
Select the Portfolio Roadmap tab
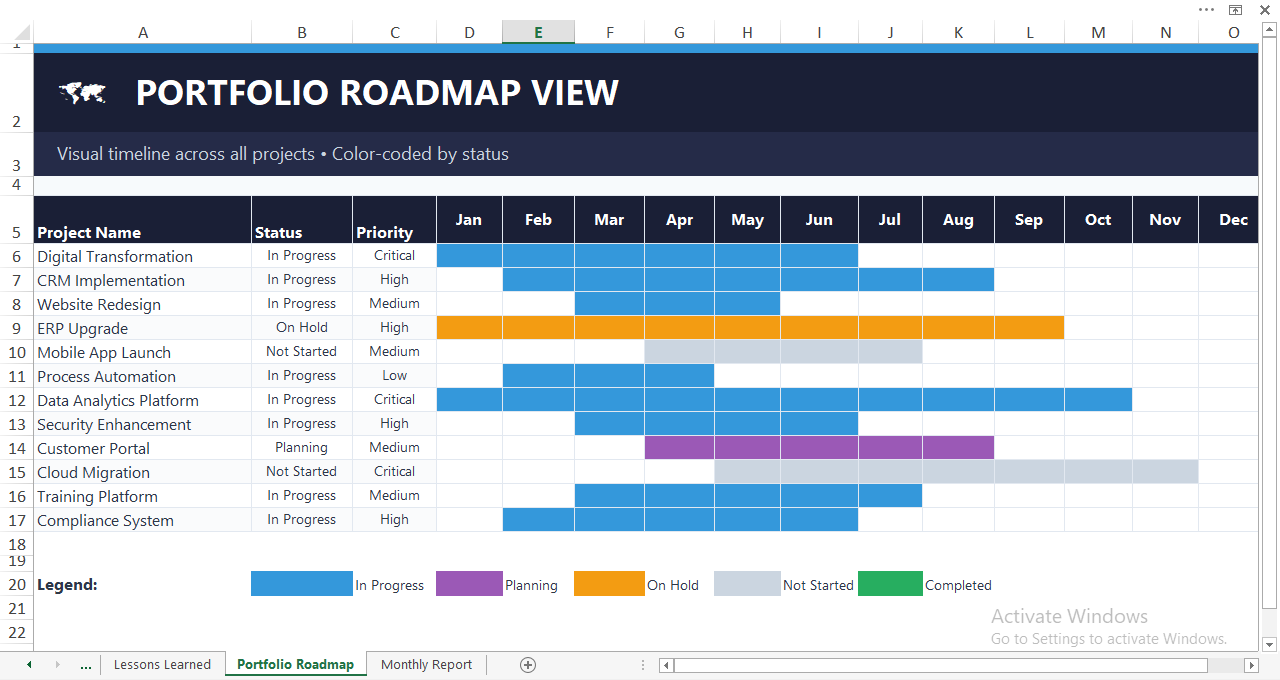(x=295, y=664)
